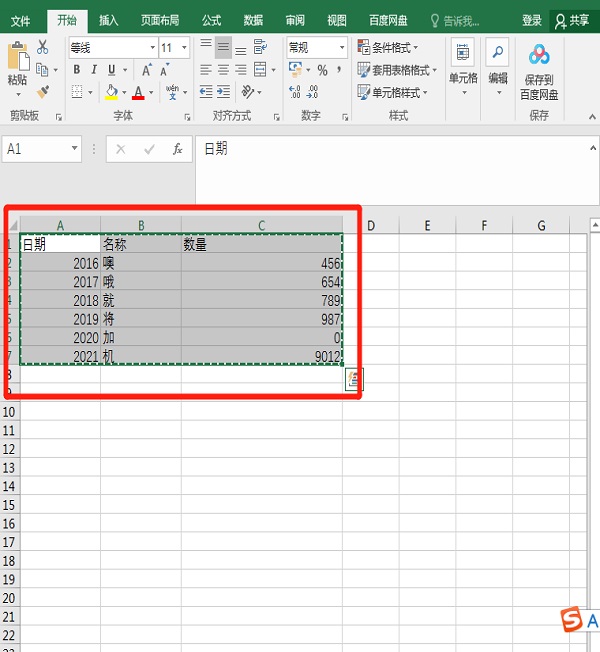Click the percent style icon
The image size is (600, 652).
point(322,70)
